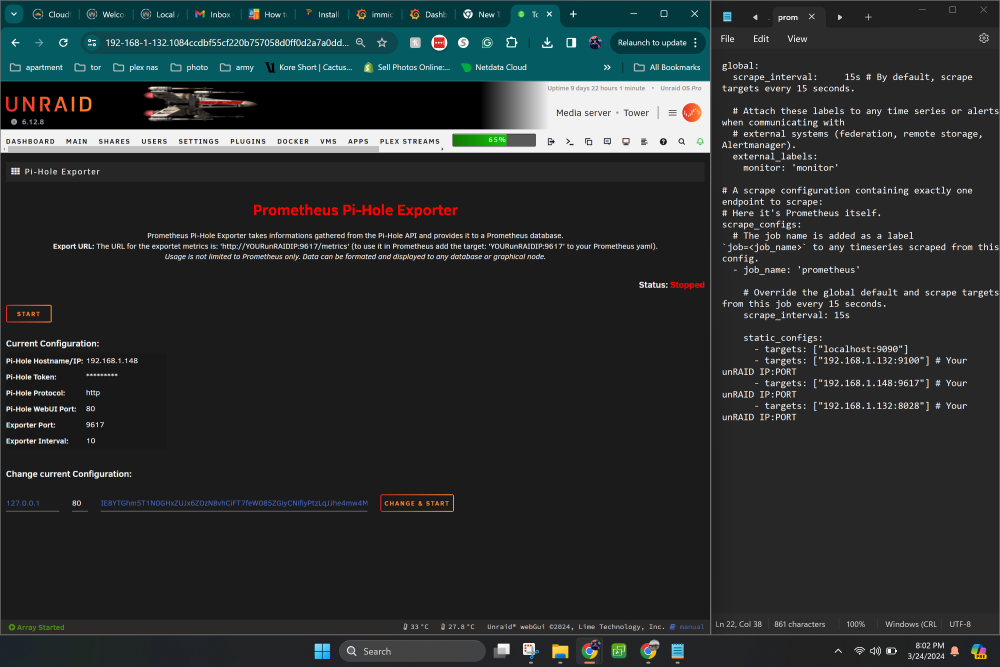Click the white S extension icon
Screen dimensions: 1000x667
tap(463, 43)
